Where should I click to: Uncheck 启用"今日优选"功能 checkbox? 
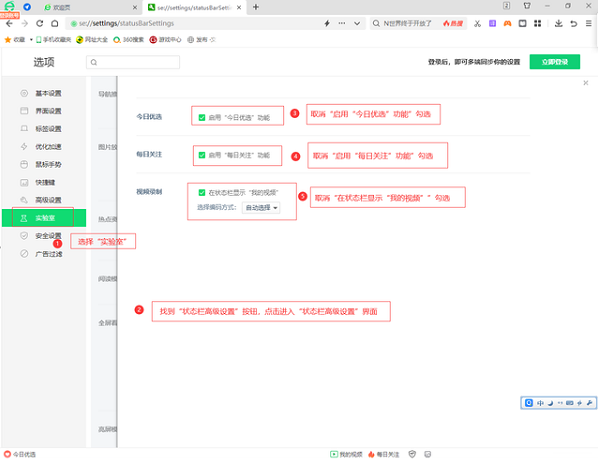click(202, 117)
